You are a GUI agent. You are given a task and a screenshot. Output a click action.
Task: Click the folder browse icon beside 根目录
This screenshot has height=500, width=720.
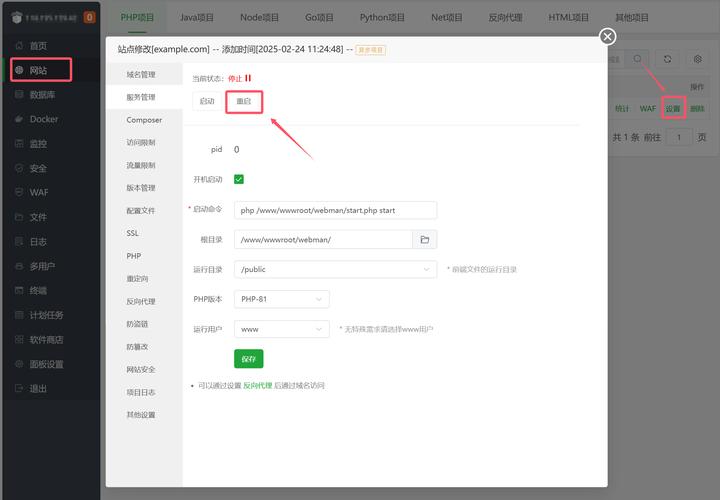point(425,240)
